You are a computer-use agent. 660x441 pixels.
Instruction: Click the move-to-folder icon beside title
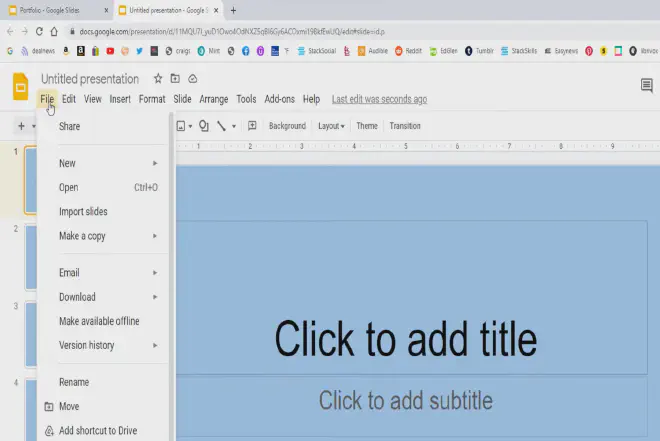175,79
